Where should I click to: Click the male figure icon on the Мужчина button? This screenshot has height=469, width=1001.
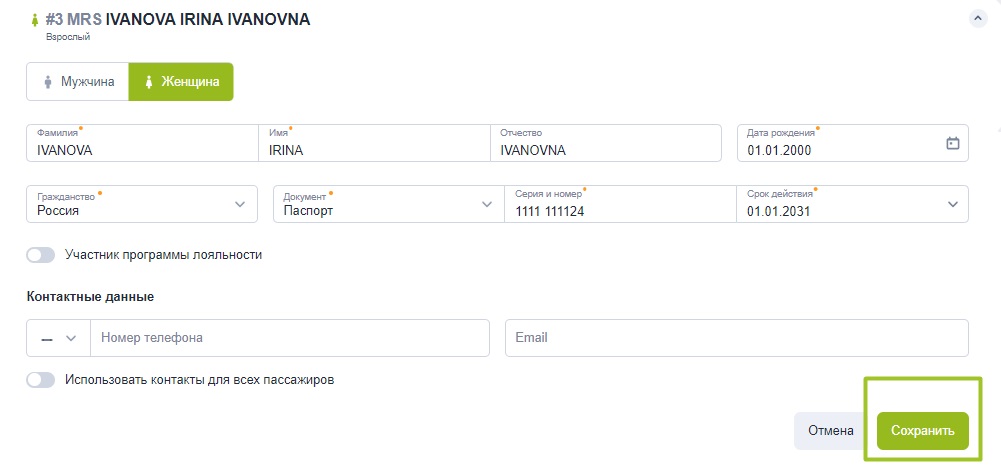point(47,82)
